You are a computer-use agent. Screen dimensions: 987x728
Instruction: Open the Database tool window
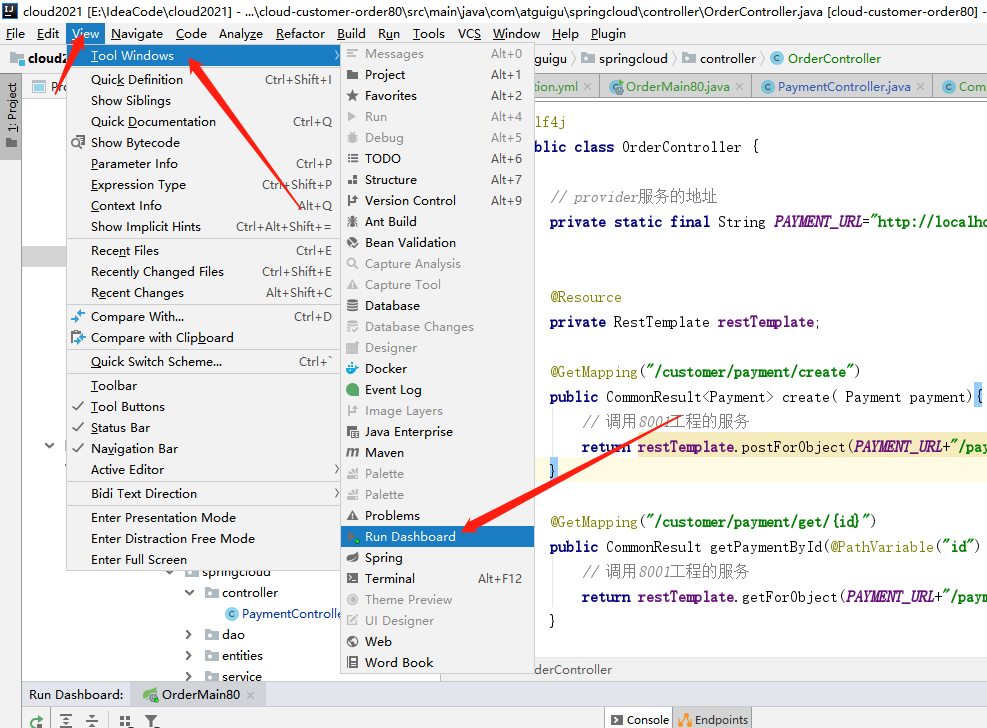[x=437, y=306]
